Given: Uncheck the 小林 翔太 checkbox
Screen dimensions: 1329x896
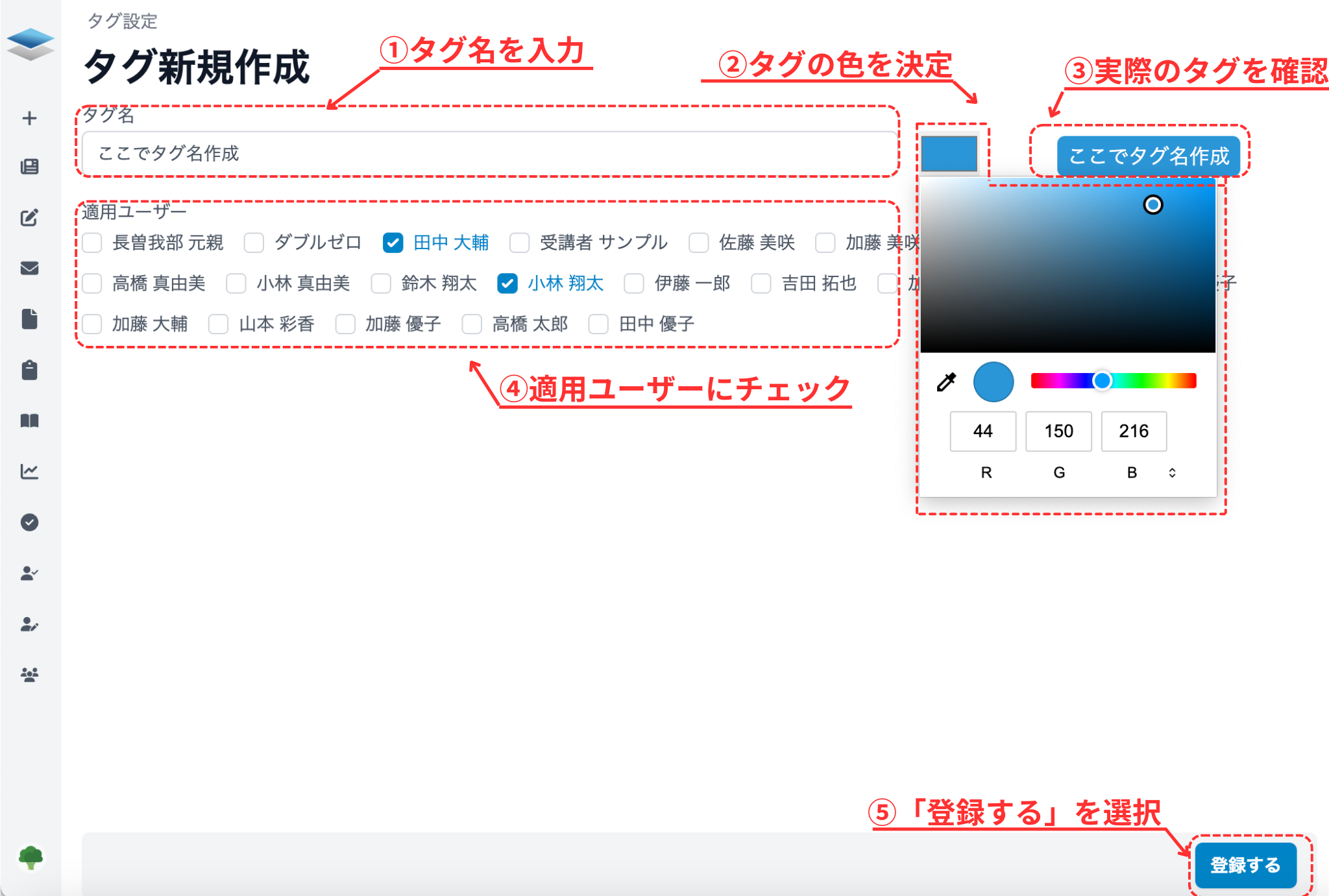Looking at the screenshot, I should [x=507, y=284].
